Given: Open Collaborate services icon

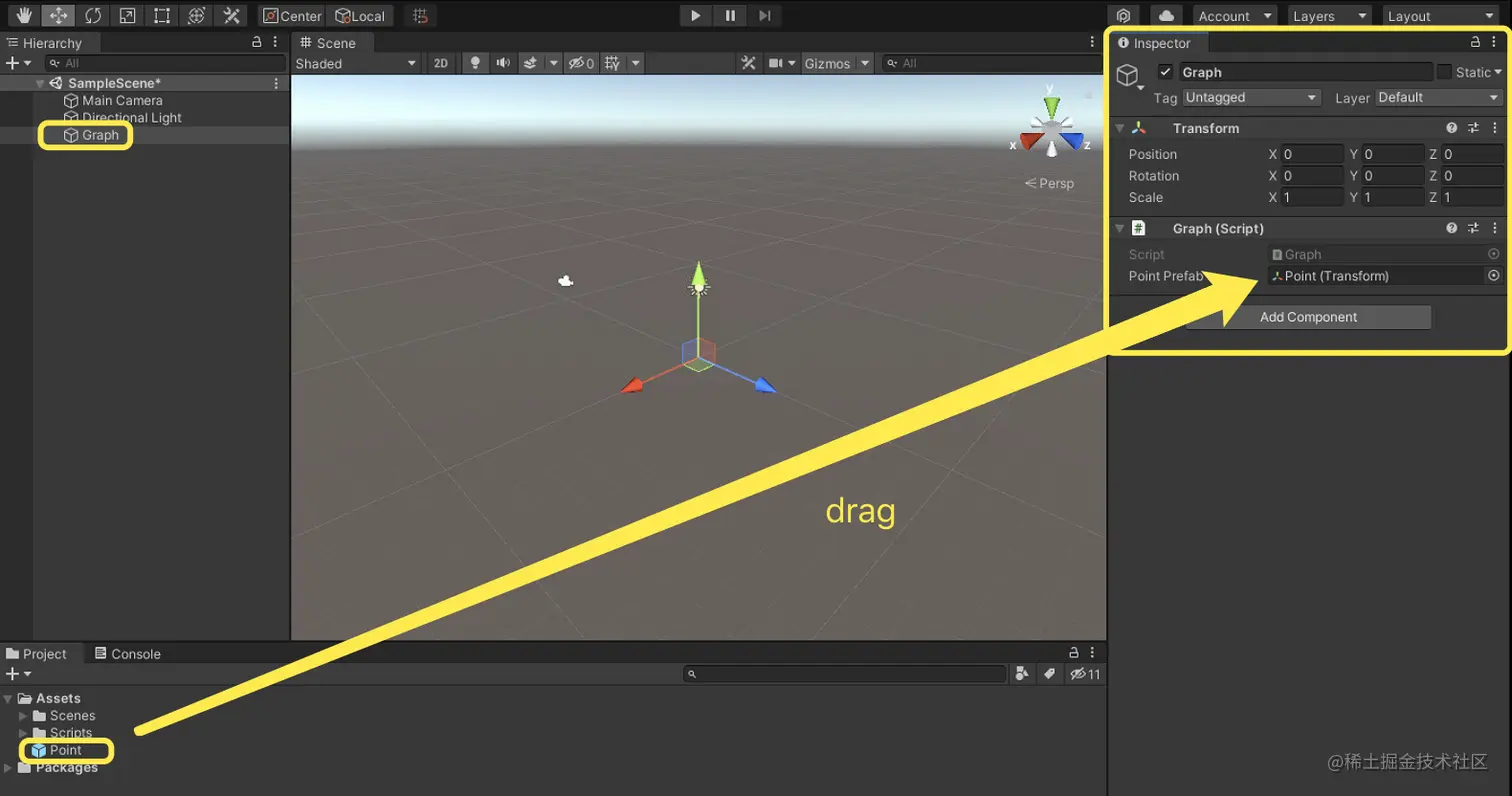Looking at the screenshot, I should pyautogui.click(x=1124, y=16).
